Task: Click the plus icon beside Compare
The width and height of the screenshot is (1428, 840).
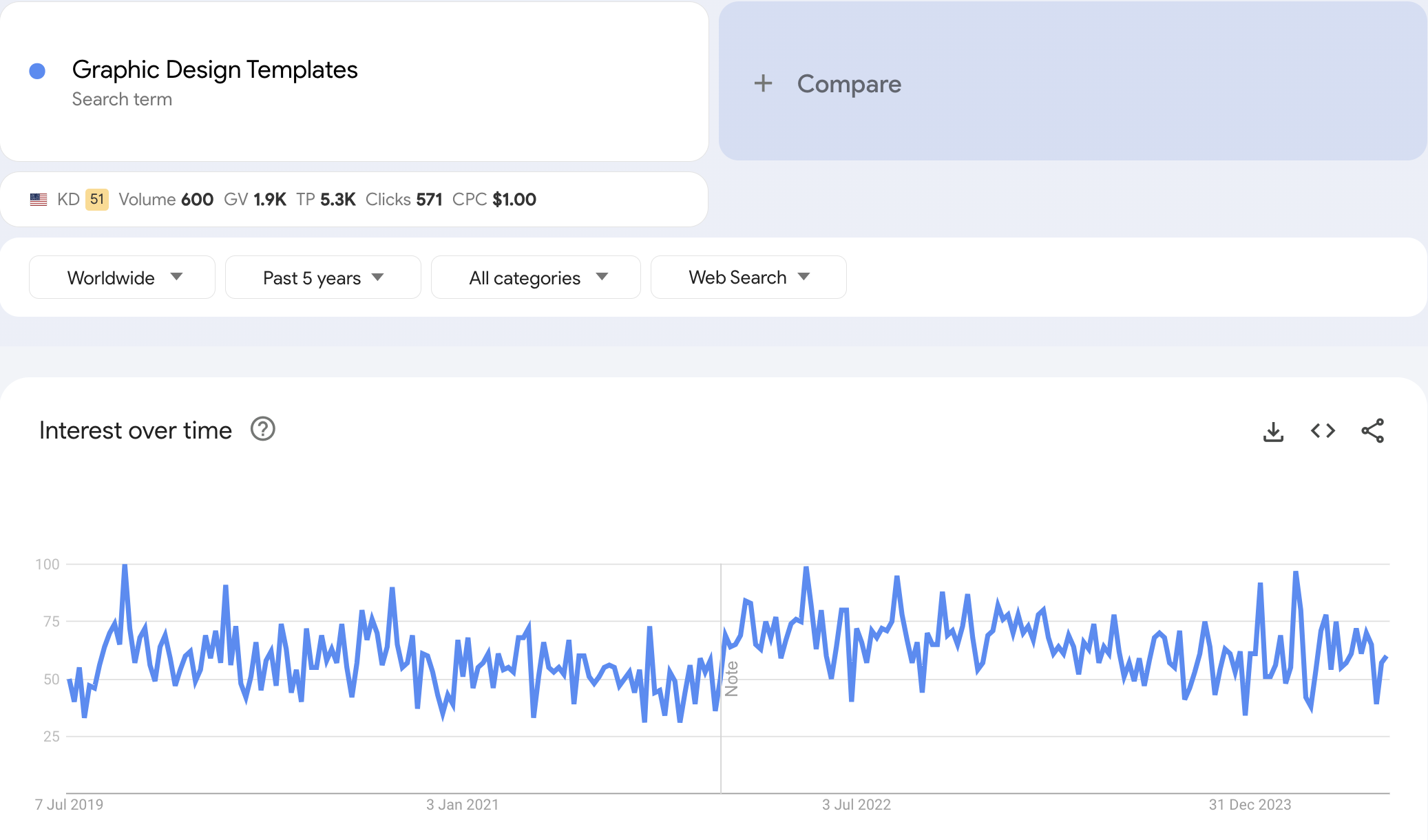Action: point(763,84)
